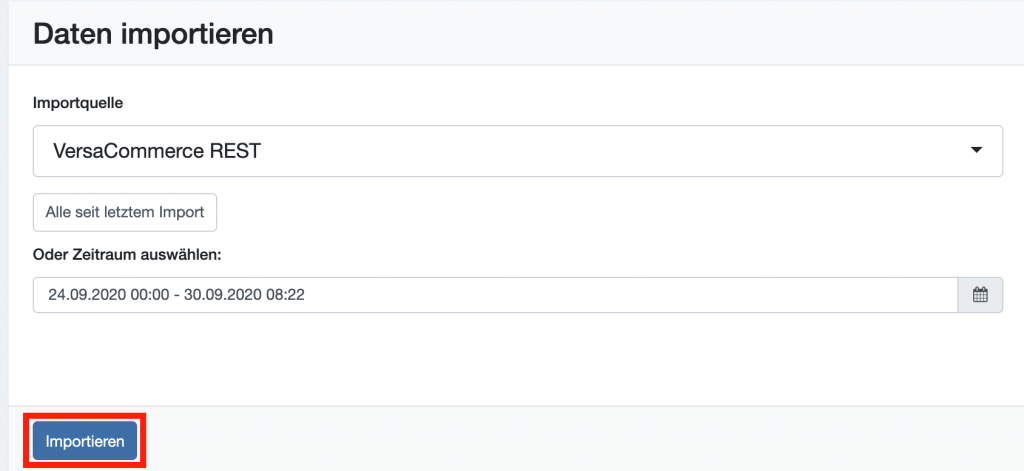This screenshot has height=471, width=1024.
Task: Click the caret arrow of Importquelle dropdown
Action: [976, 150]
